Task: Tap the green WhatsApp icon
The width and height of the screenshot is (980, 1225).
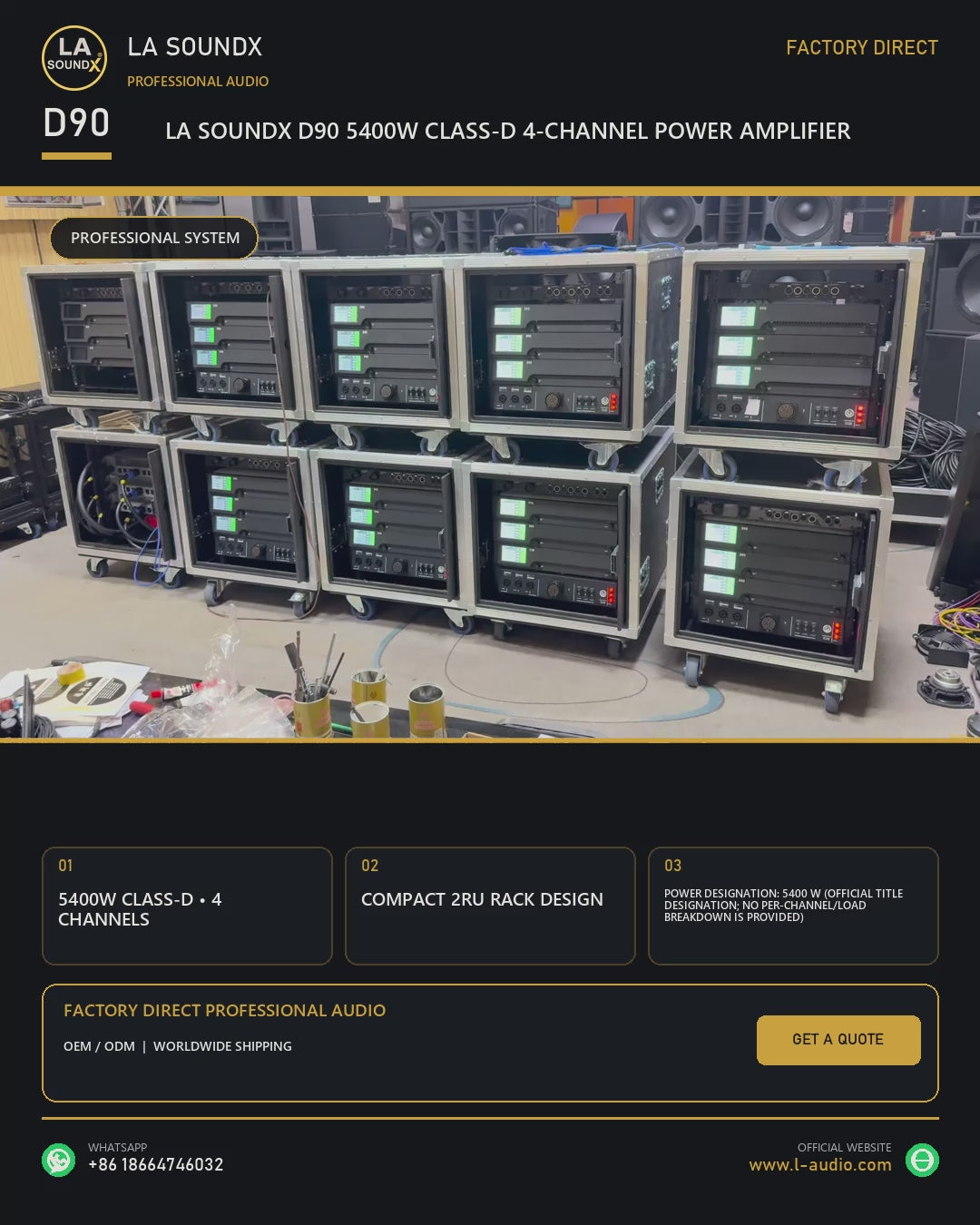Action: [x=59, y=1160]
